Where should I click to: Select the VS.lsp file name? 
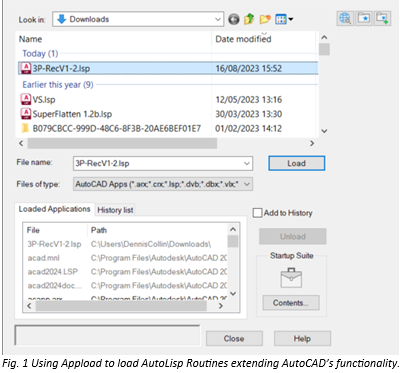44,99
